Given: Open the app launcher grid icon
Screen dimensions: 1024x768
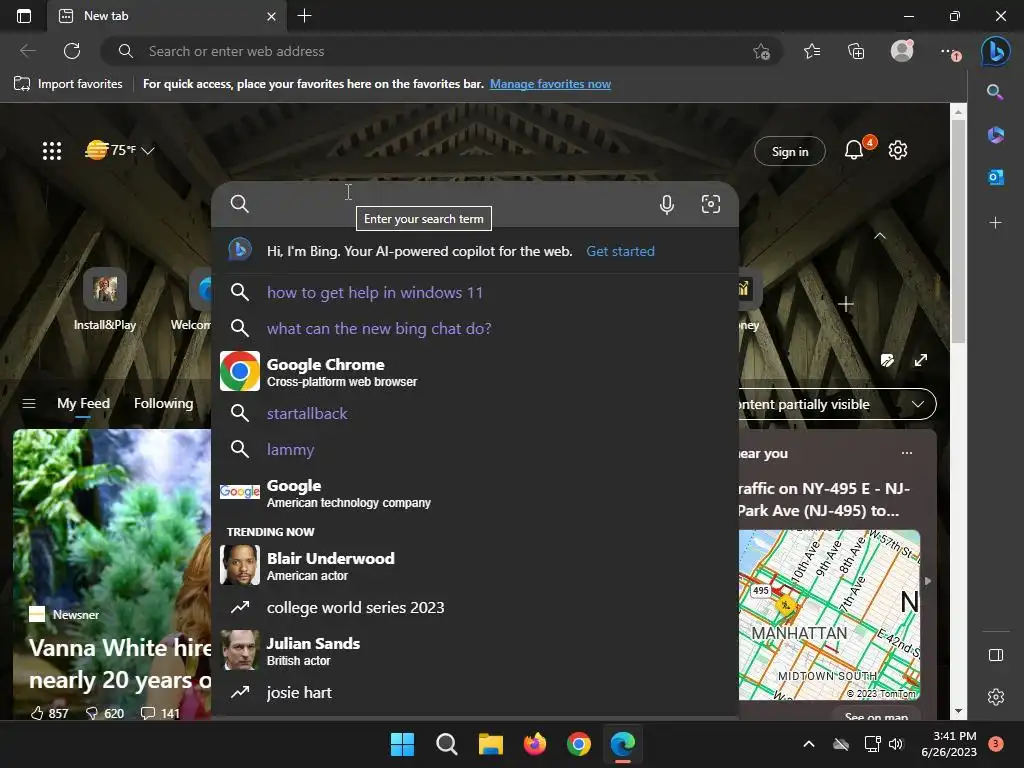Looking at the screenshot, I should coord(52,151).
